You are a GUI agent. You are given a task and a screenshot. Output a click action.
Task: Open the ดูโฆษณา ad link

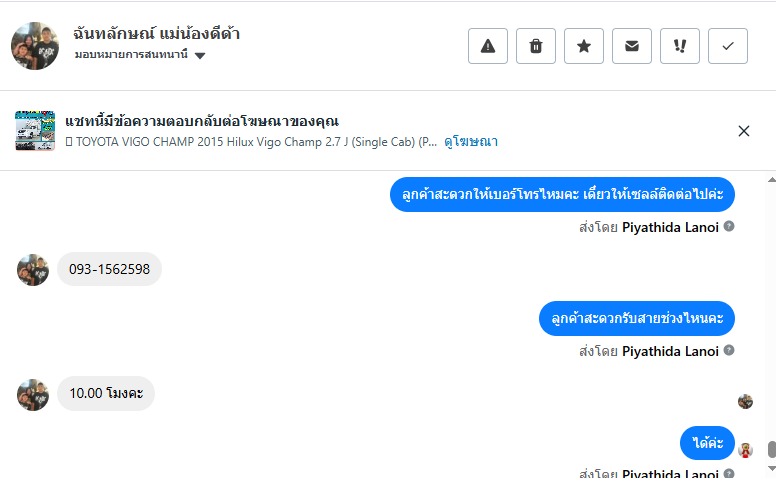tap(471, 142)
